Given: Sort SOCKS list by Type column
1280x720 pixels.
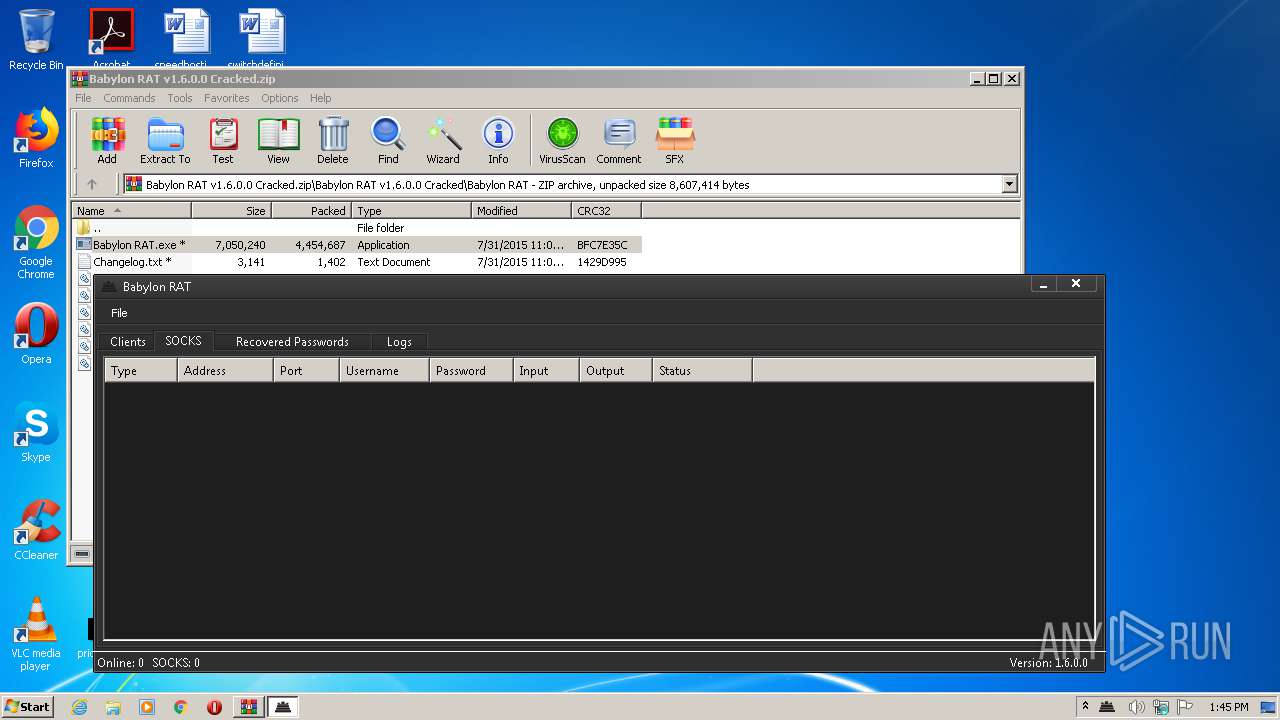Looking at the screenshot, I should tap(141, 370).
